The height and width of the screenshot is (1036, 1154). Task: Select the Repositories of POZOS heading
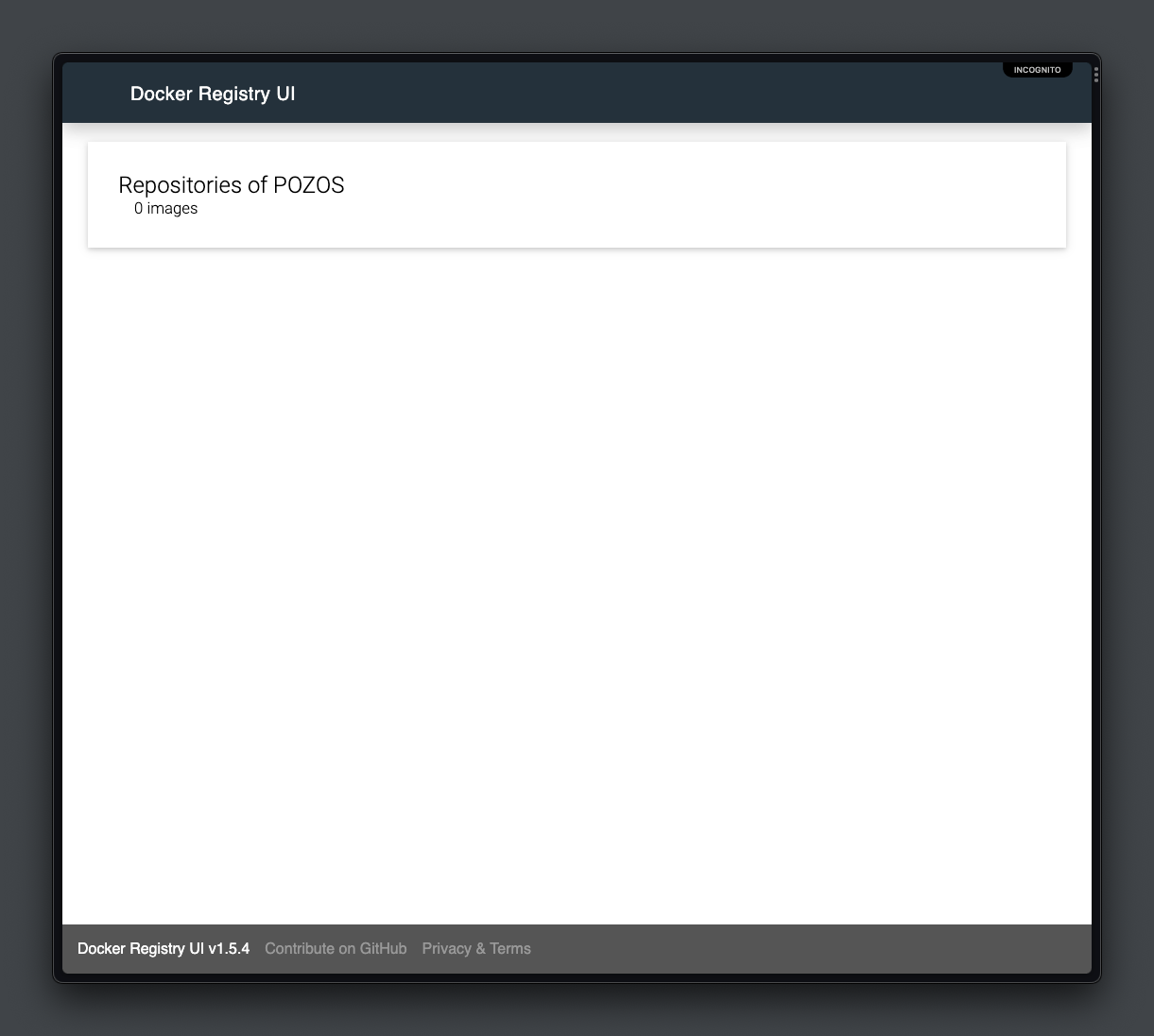232,184
